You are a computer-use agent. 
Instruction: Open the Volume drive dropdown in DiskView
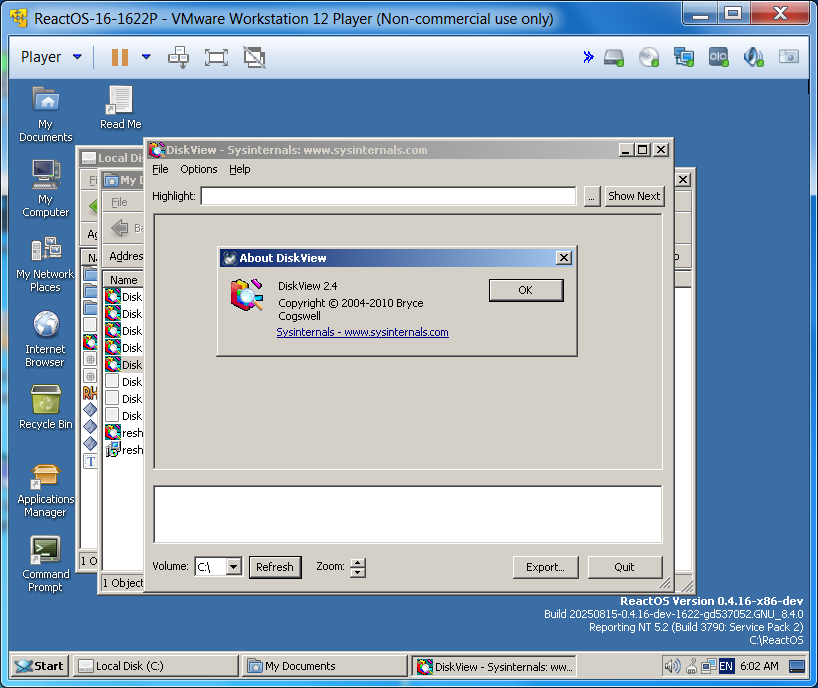233,567
